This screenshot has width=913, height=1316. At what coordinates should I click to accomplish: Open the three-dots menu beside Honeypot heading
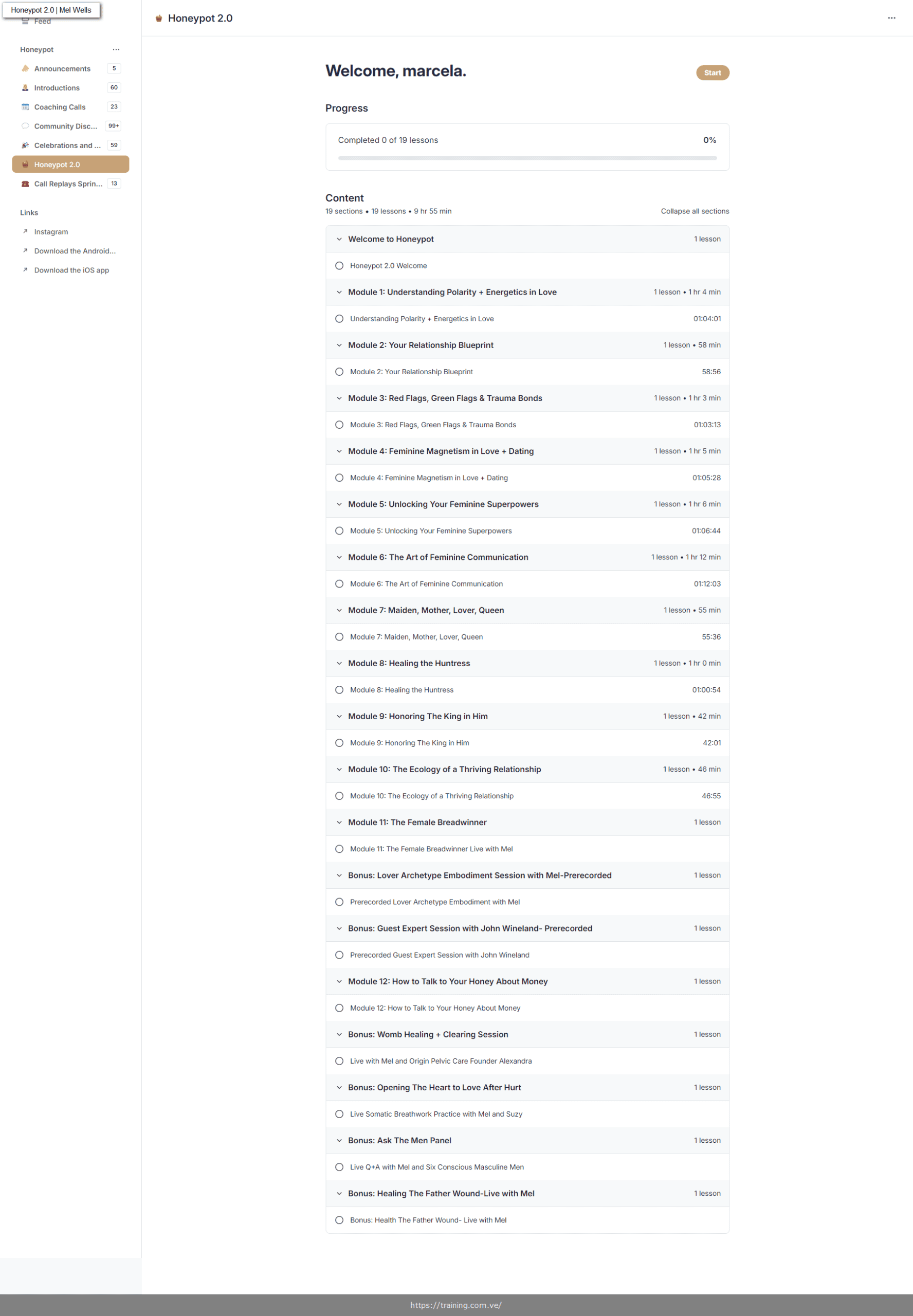pos(116,50)
